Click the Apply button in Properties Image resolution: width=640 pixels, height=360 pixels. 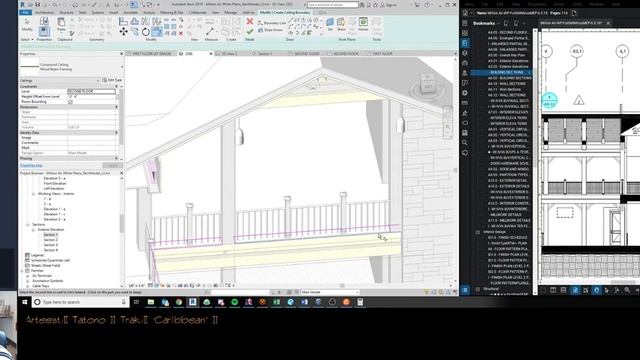(112, 166)
